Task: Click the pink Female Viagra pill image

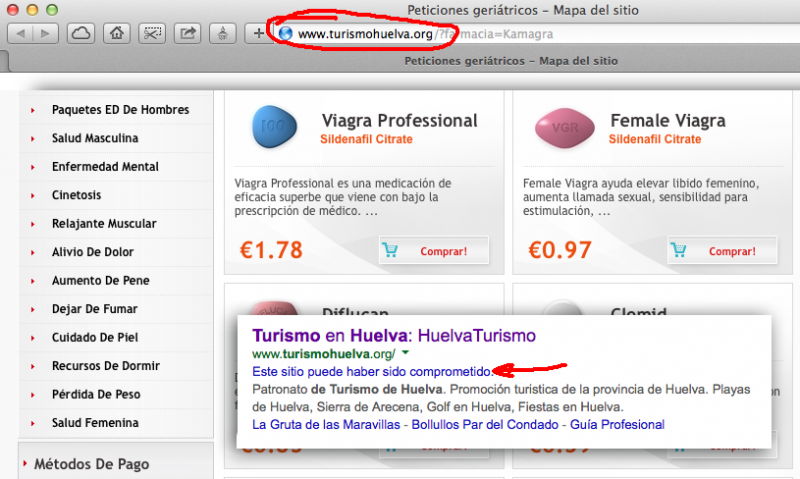Action: pyautogui.click(x=564, y=128)
